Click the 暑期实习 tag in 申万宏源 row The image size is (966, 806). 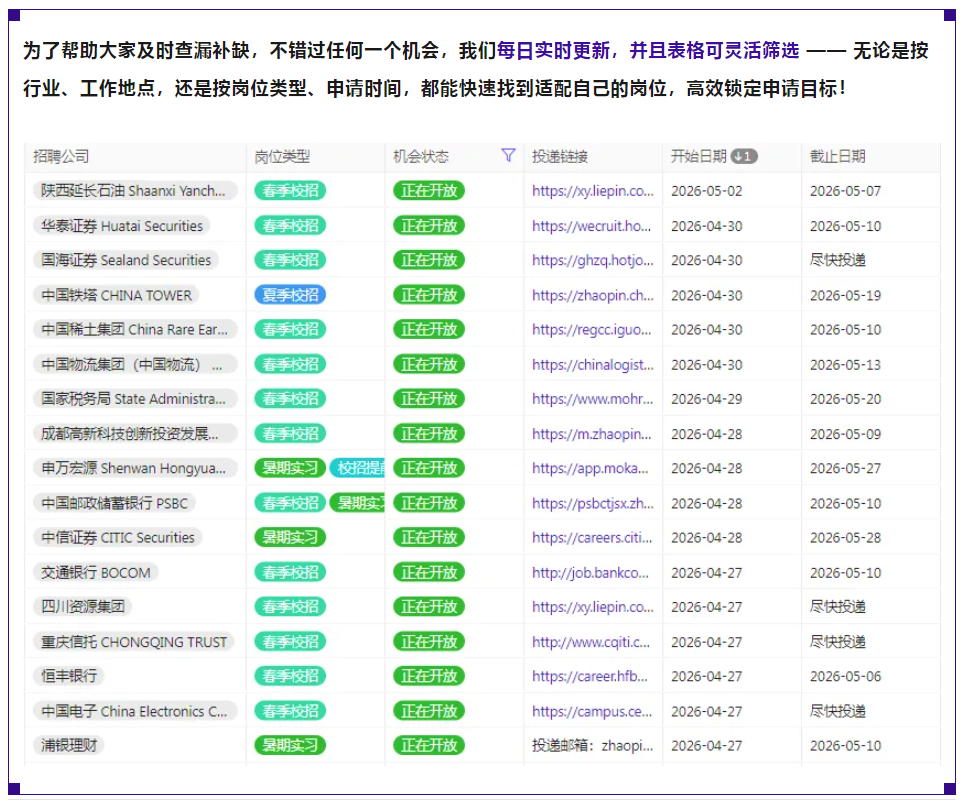click(290, 468)
